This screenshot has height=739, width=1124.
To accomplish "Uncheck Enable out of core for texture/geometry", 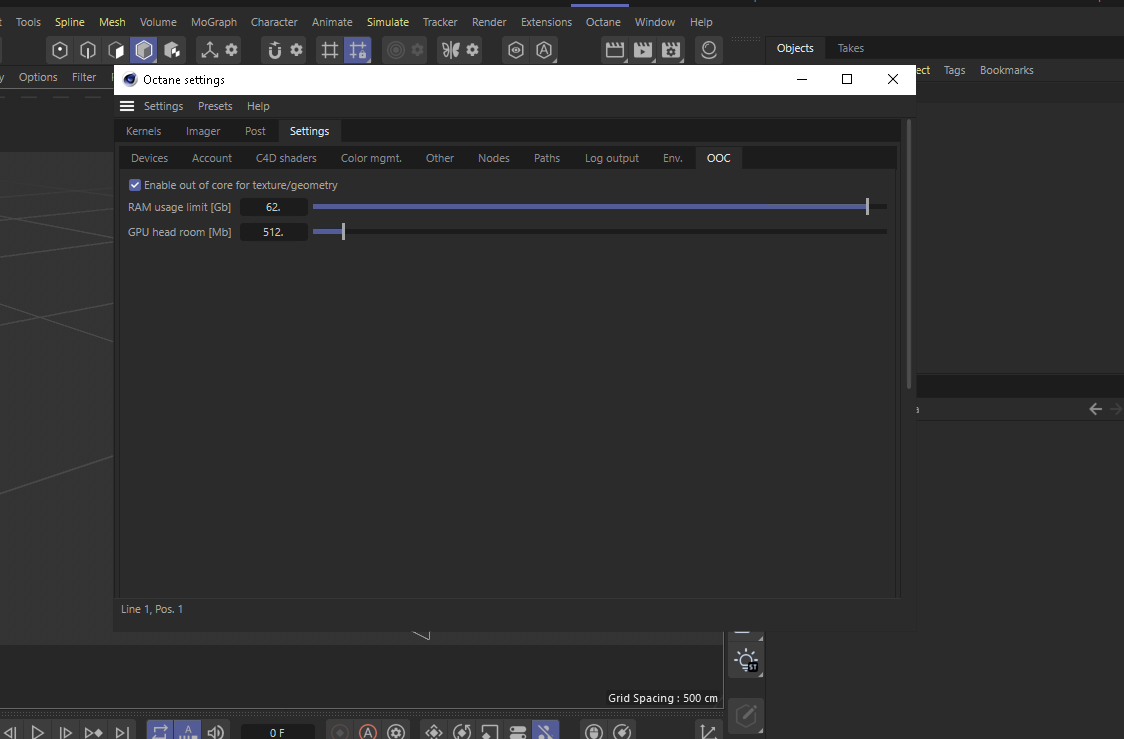I will [135, 185].
